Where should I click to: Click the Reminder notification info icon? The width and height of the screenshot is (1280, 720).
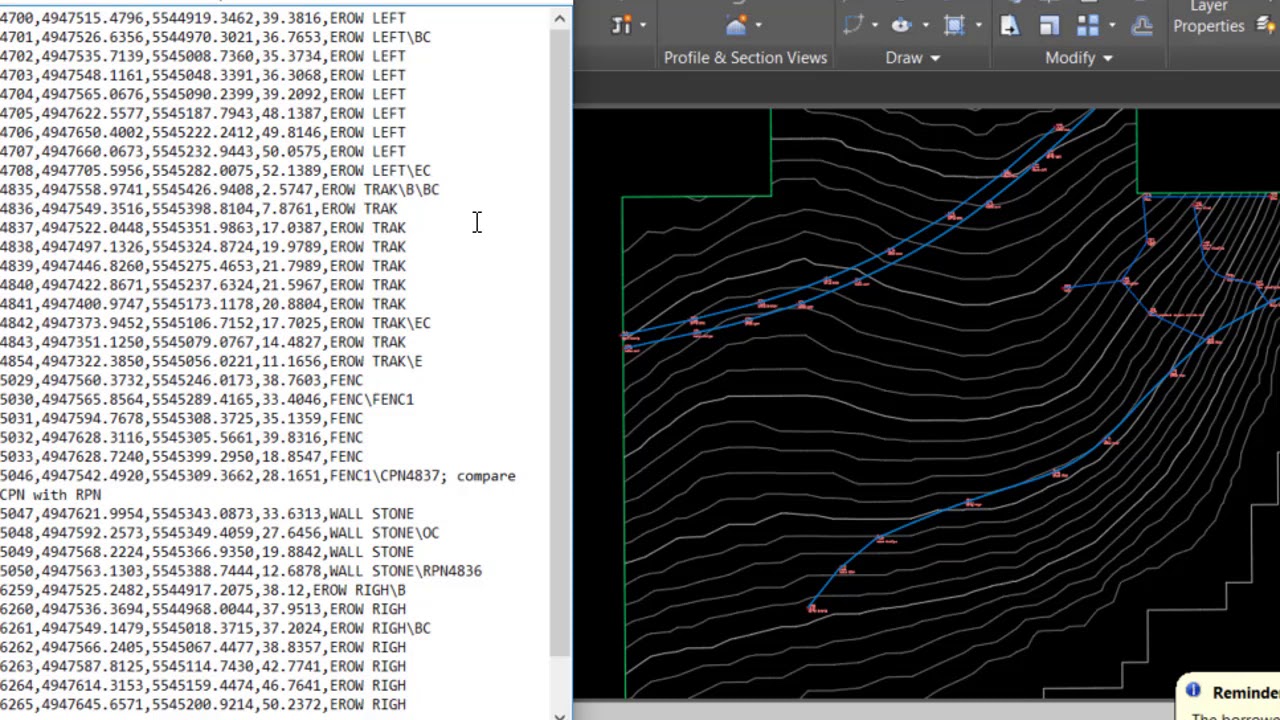1193,690
